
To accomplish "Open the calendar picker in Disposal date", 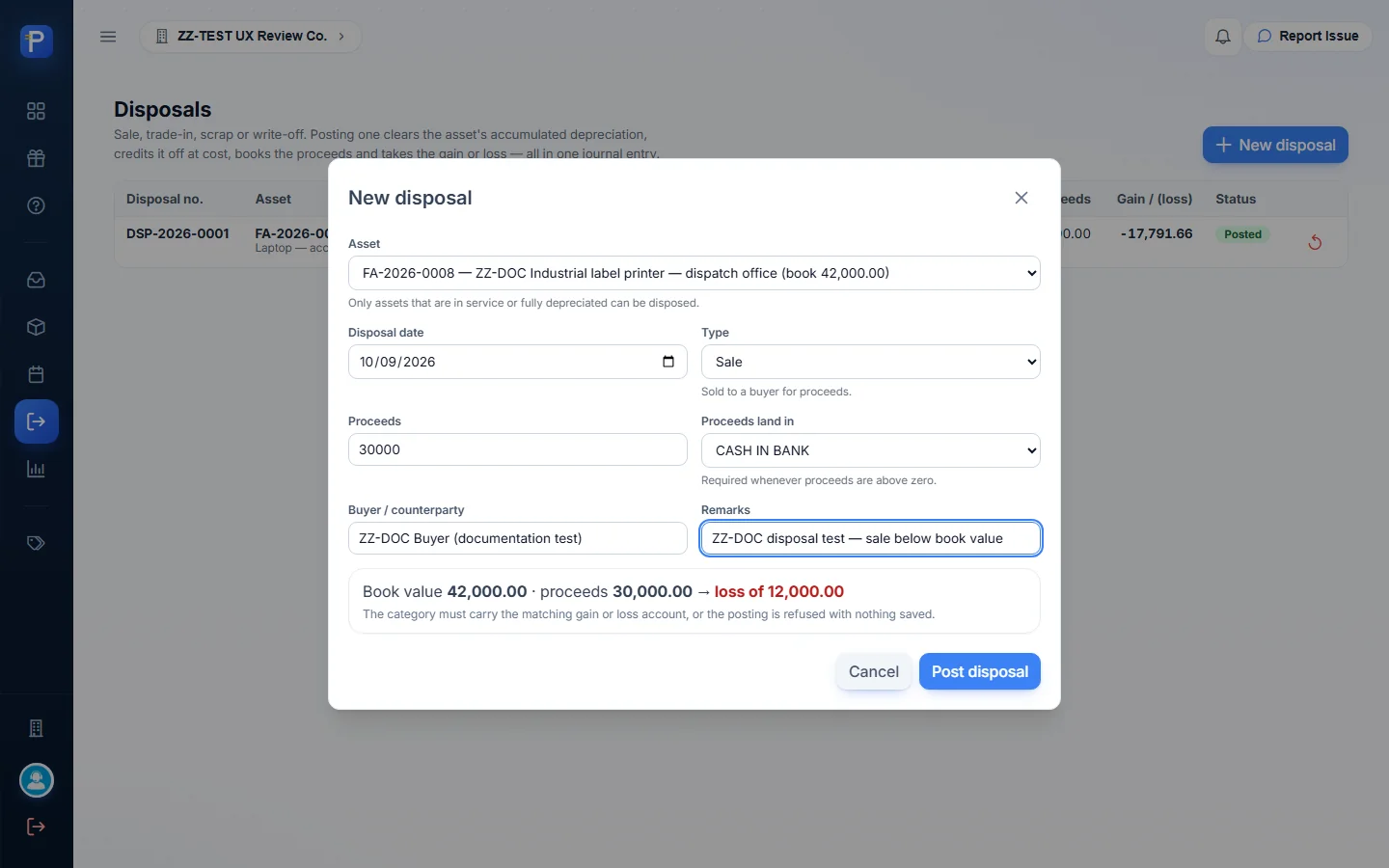I will click(668, 362).
